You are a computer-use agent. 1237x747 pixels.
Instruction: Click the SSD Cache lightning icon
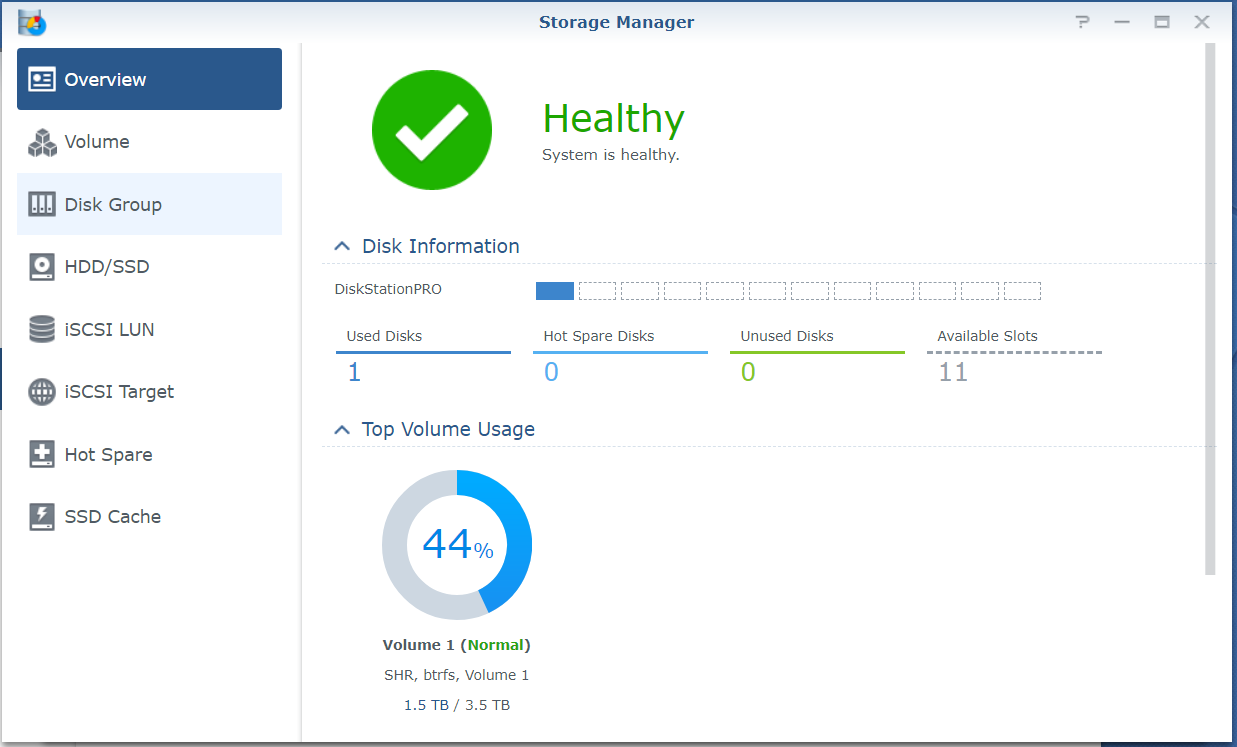pyautogui.click(x=42, y=517)
